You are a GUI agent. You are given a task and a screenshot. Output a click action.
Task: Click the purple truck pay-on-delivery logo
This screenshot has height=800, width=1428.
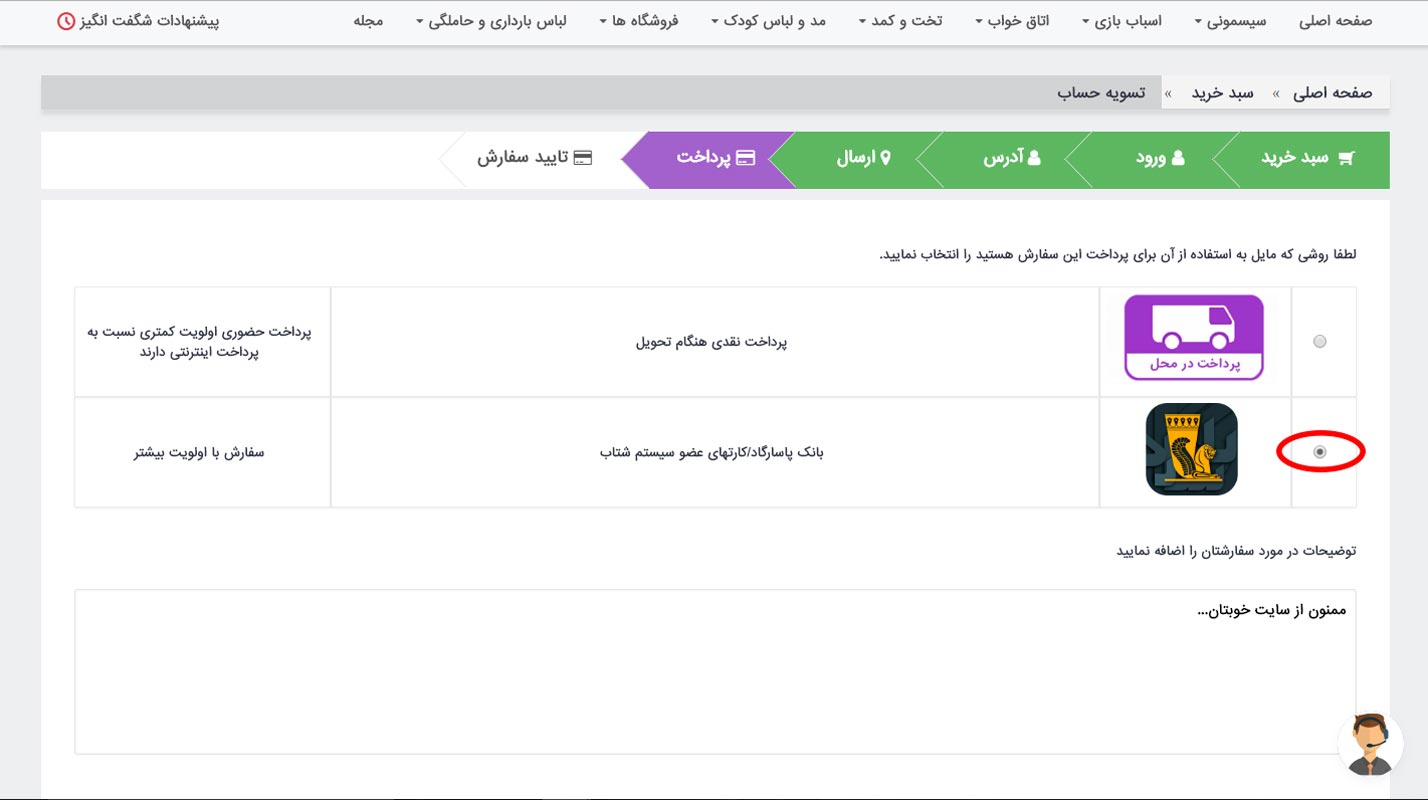tap(1193, 337)
